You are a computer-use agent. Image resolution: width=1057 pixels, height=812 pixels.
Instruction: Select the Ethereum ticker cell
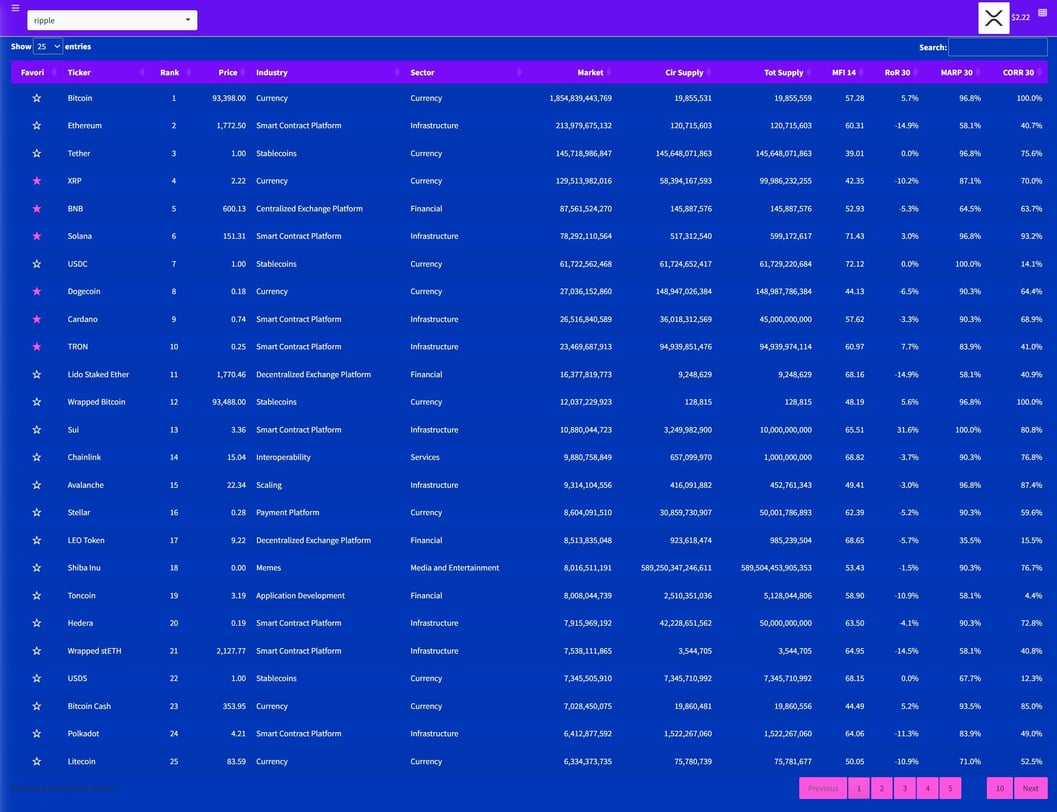click(84, 126)
